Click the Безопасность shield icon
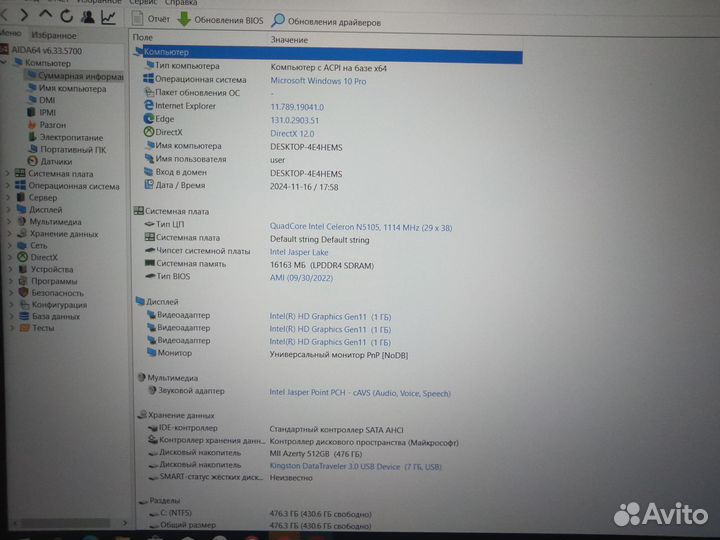720x540 pixels. coord(21,293)
